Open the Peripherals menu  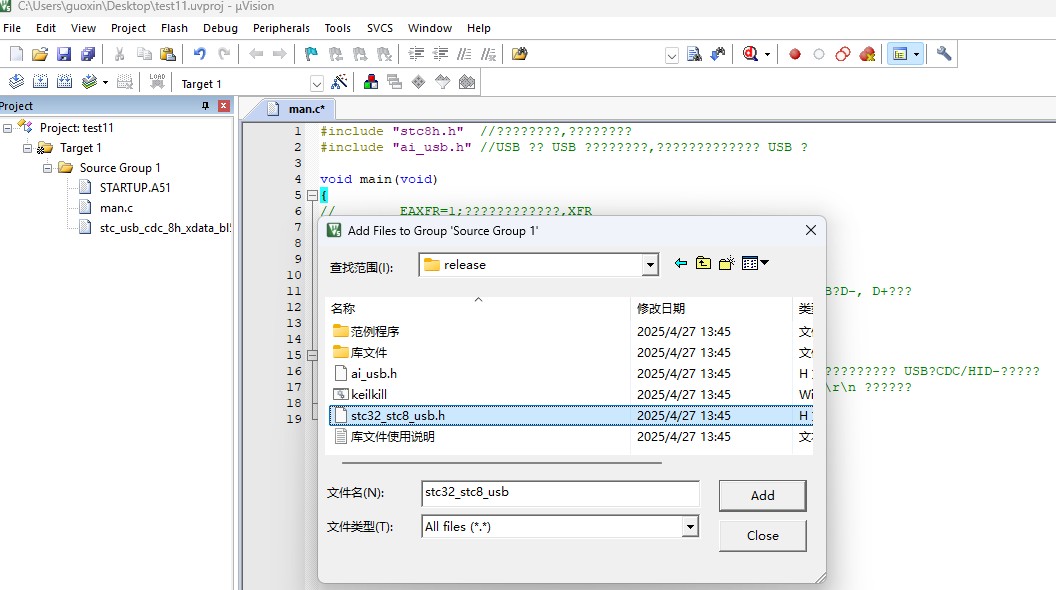281,28
